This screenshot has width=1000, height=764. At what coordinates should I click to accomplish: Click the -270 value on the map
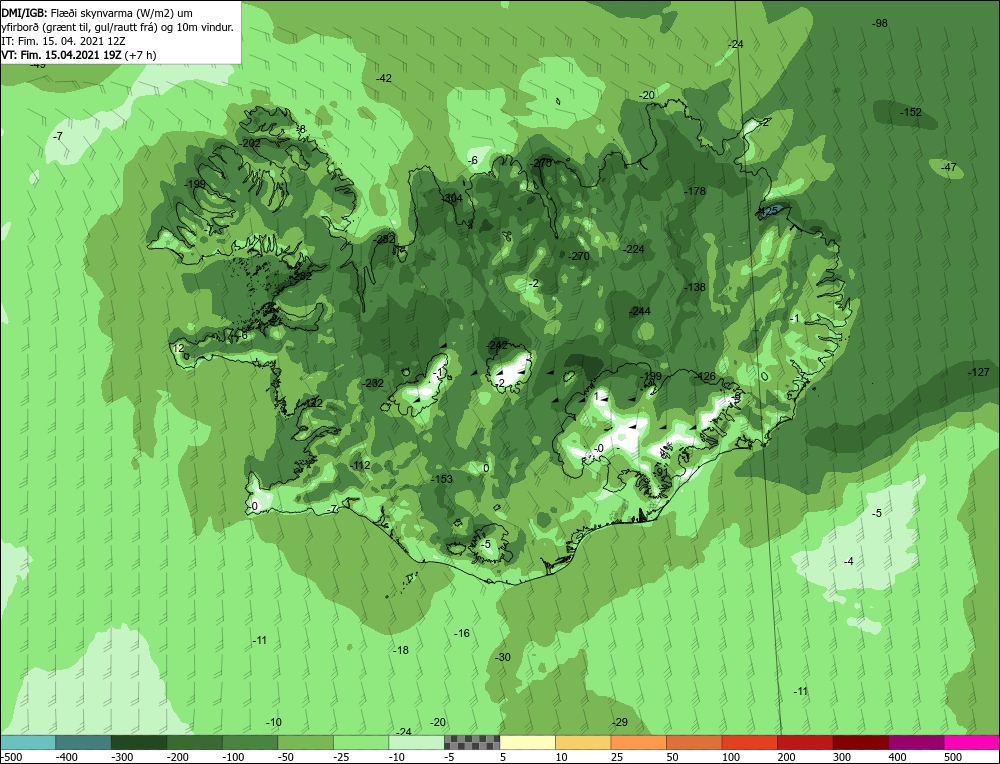tap(578, 256)
